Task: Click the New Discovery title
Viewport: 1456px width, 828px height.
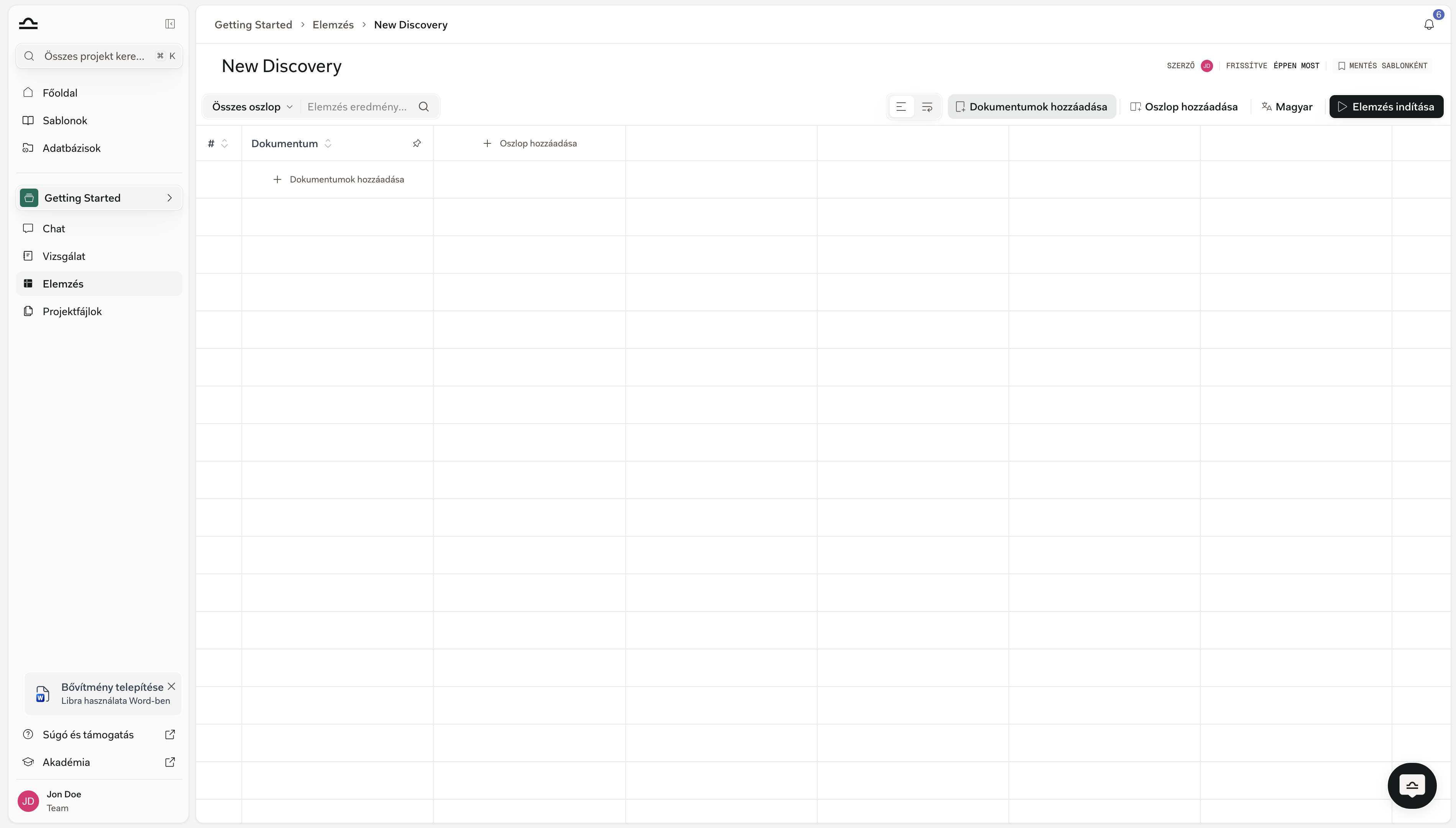Action: pos(281,66)
